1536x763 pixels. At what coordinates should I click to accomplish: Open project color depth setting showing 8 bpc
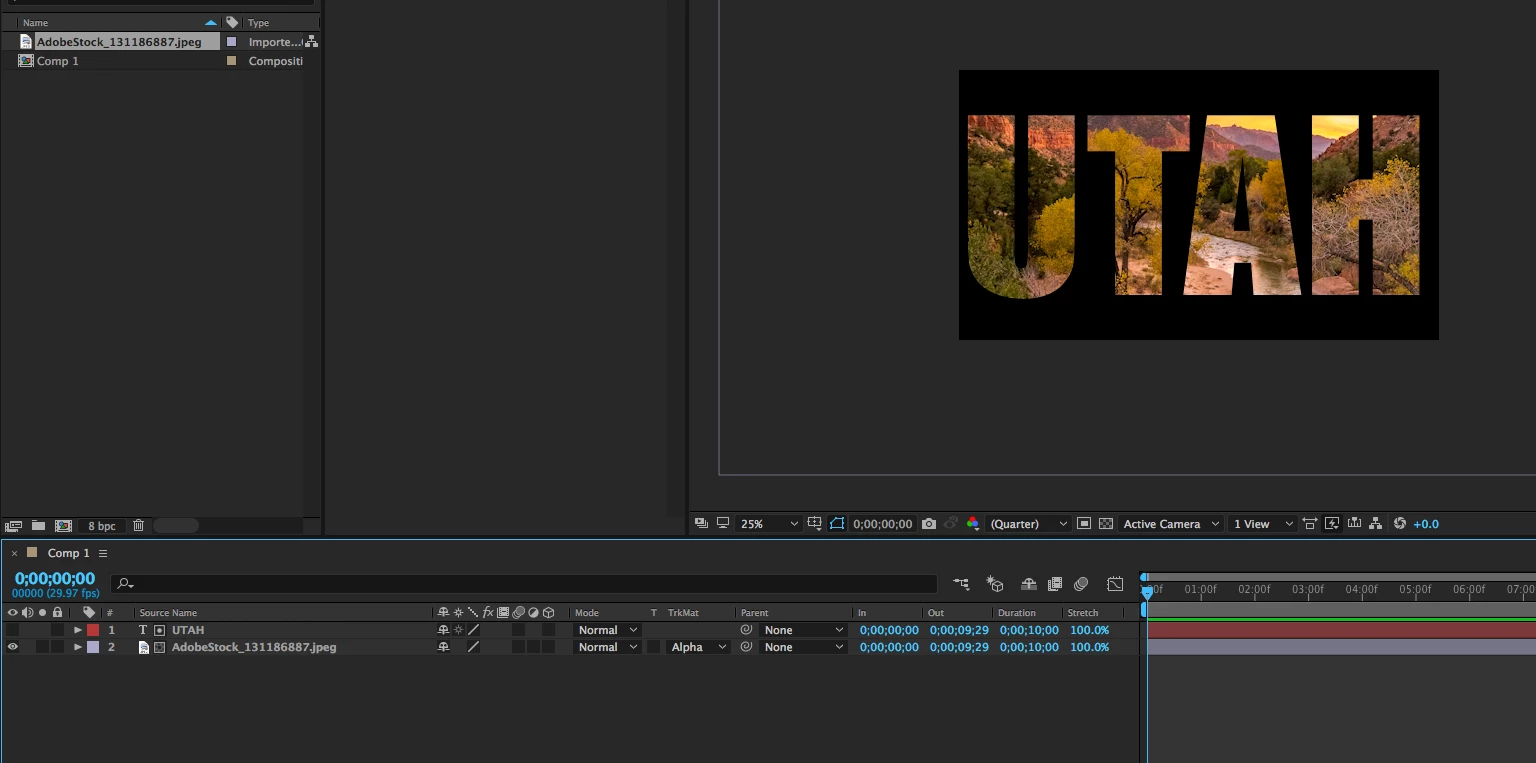click(101, 526)
